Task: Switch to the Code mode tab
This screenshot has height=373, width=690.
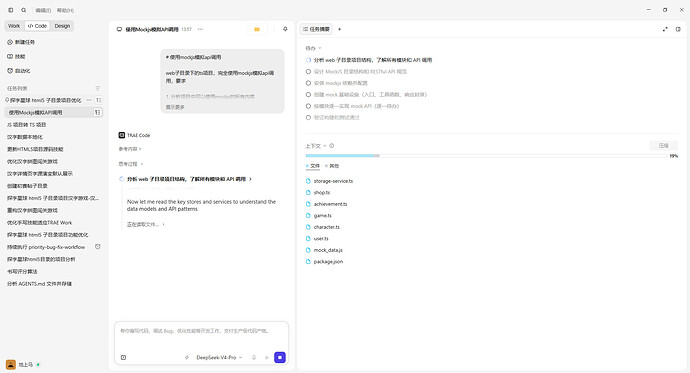Action: click(37, 26)
